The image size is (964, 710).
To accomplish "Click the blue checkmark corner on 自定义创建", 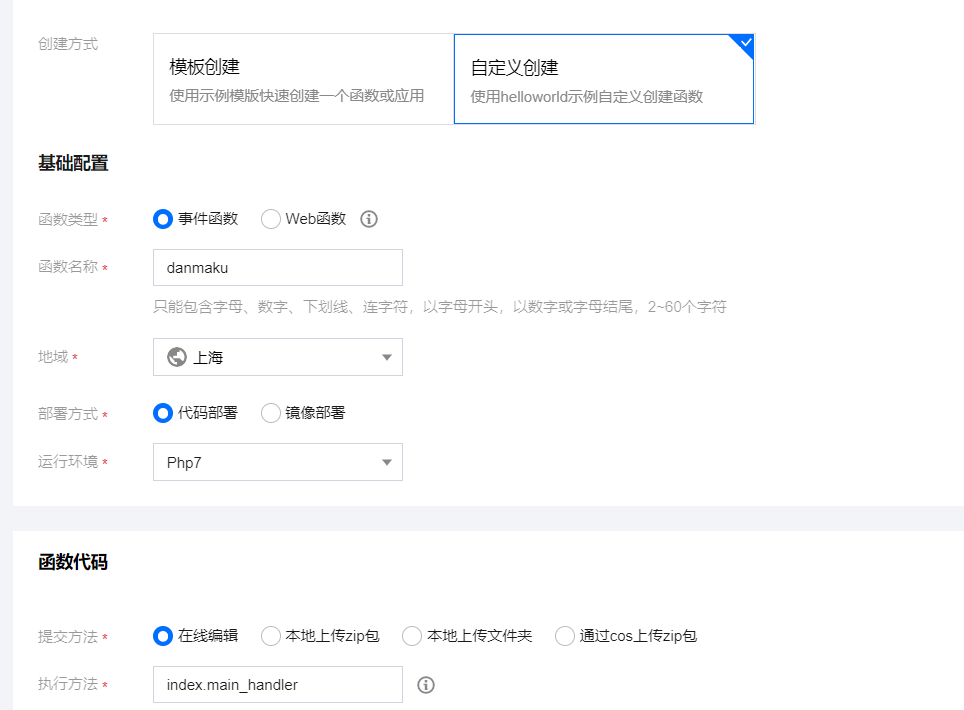I will pyautogui.click(x=743, y=44).
